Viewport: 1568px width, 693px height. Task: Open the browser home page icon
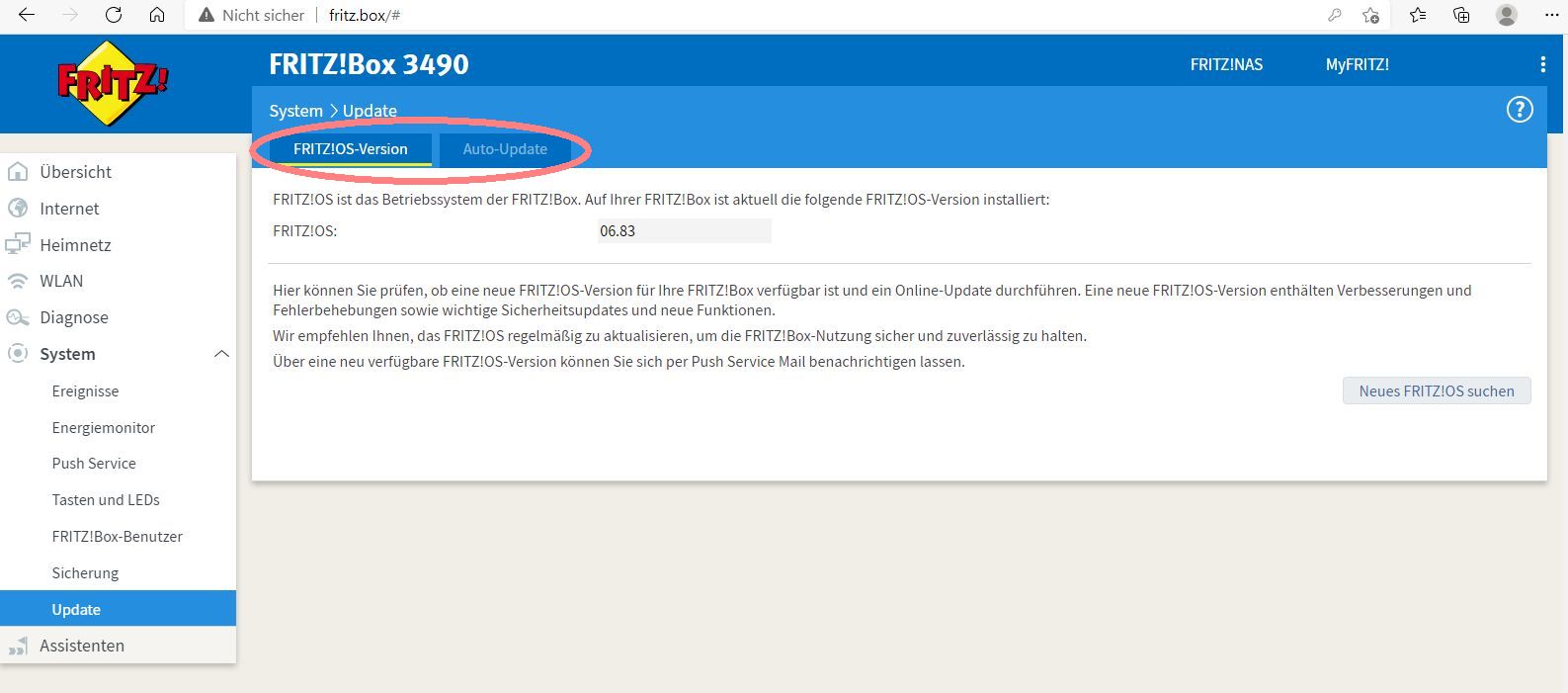point(157,15)
